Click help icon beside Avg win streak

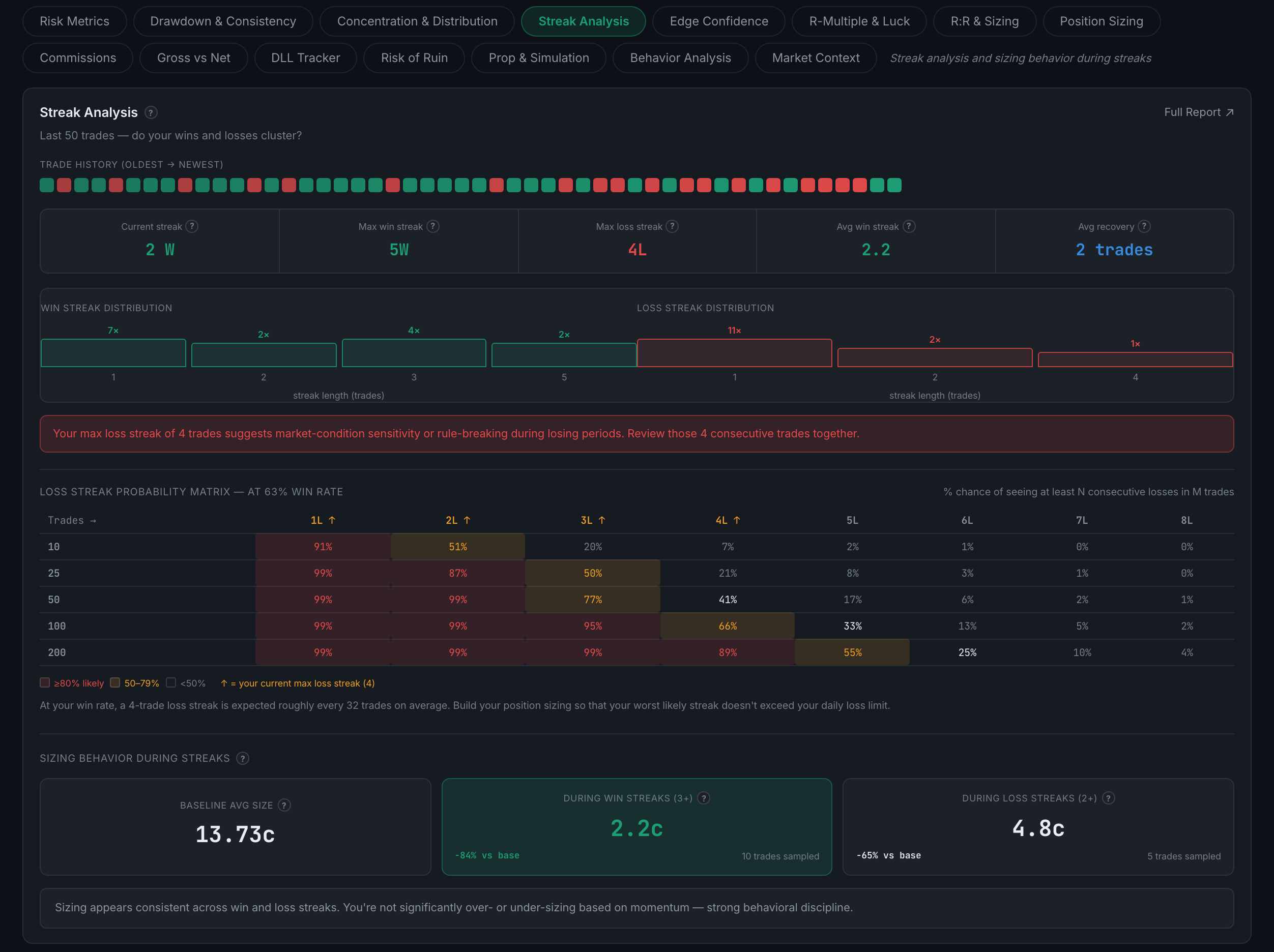[909, 226]
